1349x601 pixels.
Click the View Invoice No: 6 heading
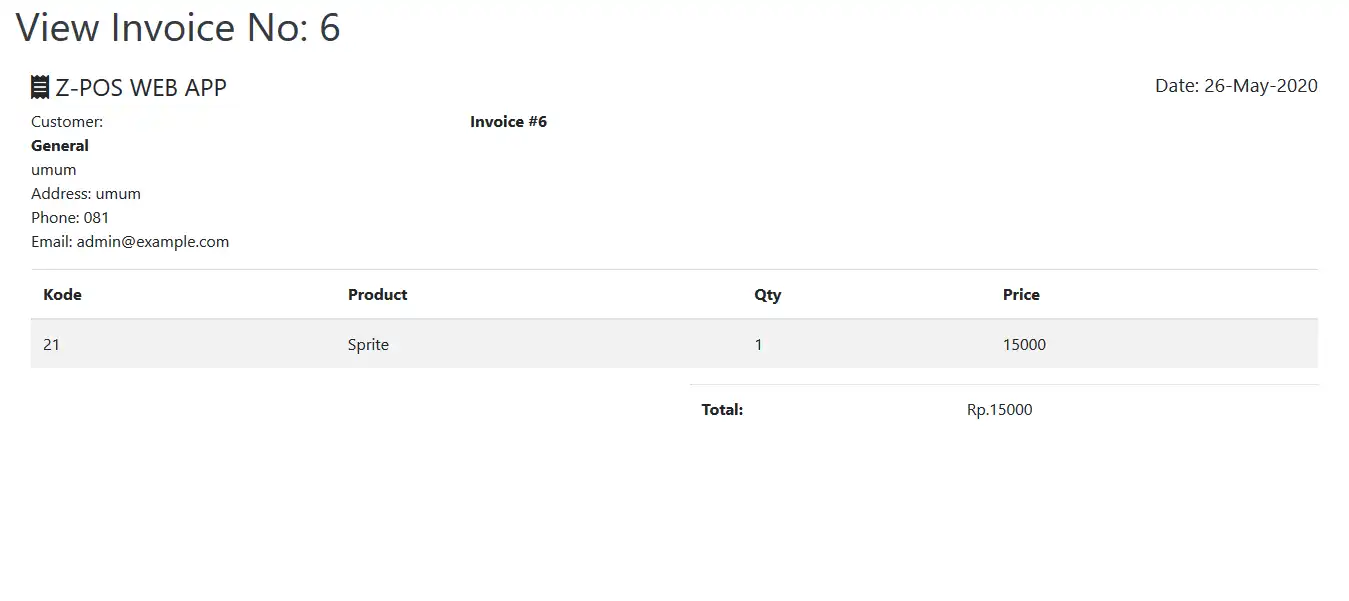178,28
